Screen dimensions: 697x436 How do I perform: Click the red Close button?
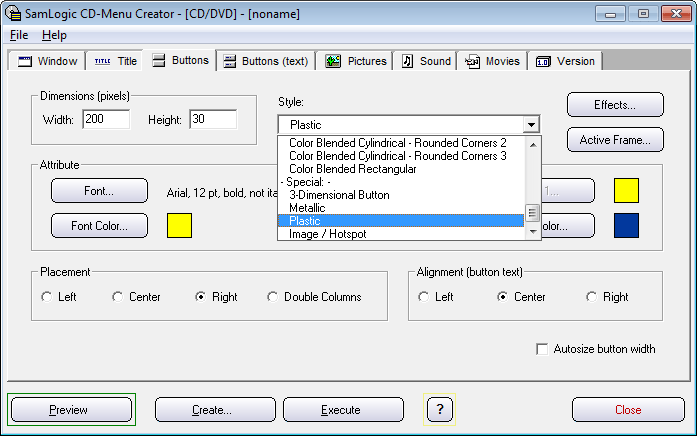click(x=628, y=409)
